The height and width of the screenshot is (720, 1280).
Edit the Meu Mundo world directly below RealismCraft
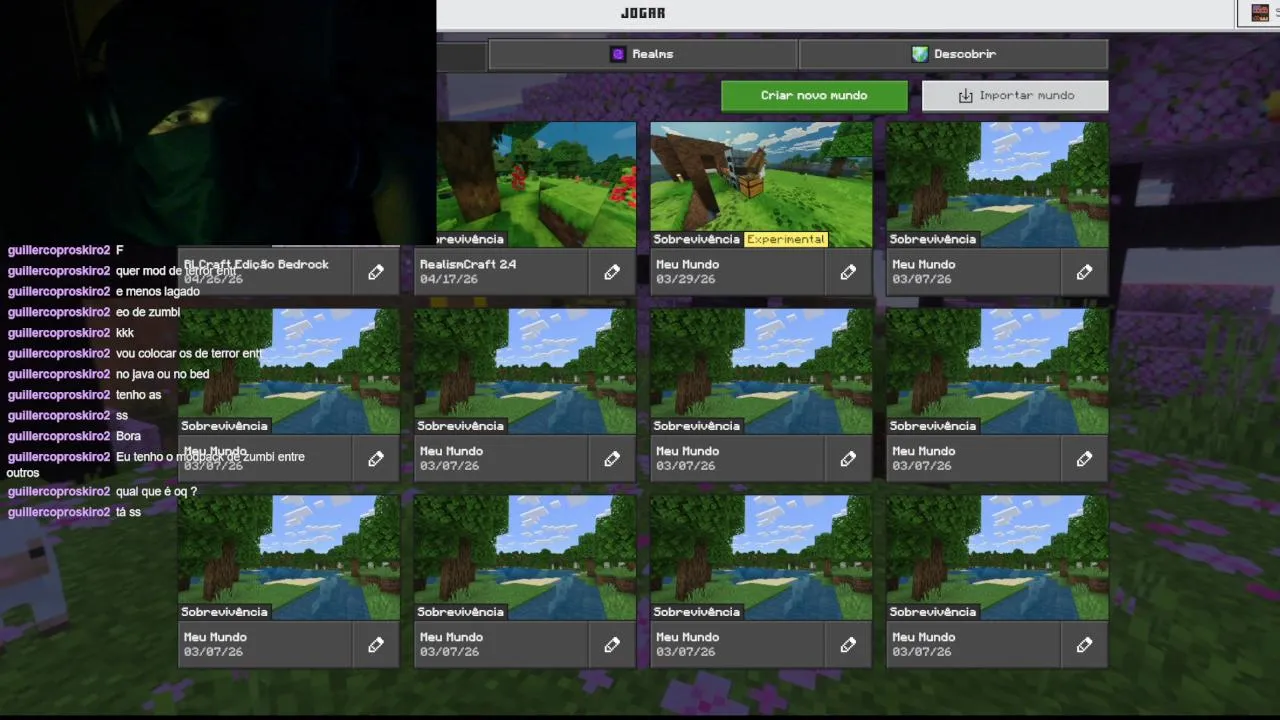tap(612, 459)
